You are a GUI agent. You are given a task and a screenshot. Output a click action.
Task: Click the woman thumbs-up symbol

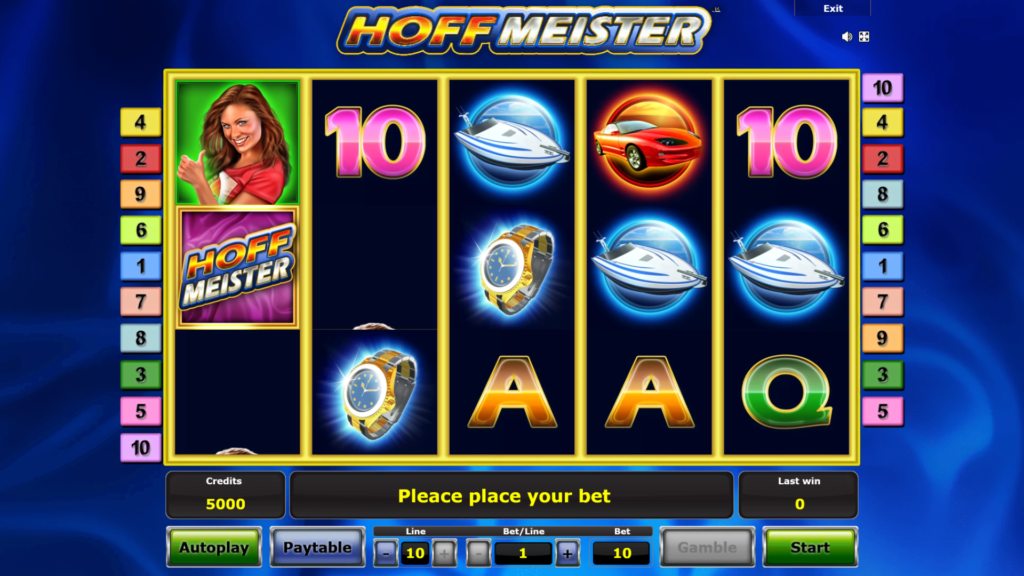point(238,142)
